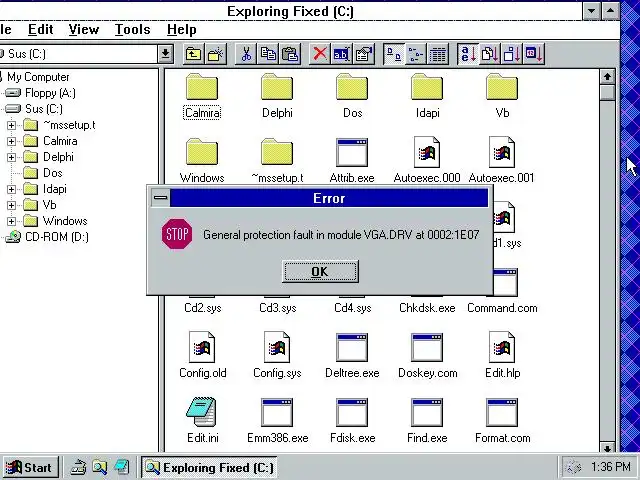The height and width of the screenshot is (480, 640).
Task: Select the Dos folder icon in the file pane
Action: 352,87
